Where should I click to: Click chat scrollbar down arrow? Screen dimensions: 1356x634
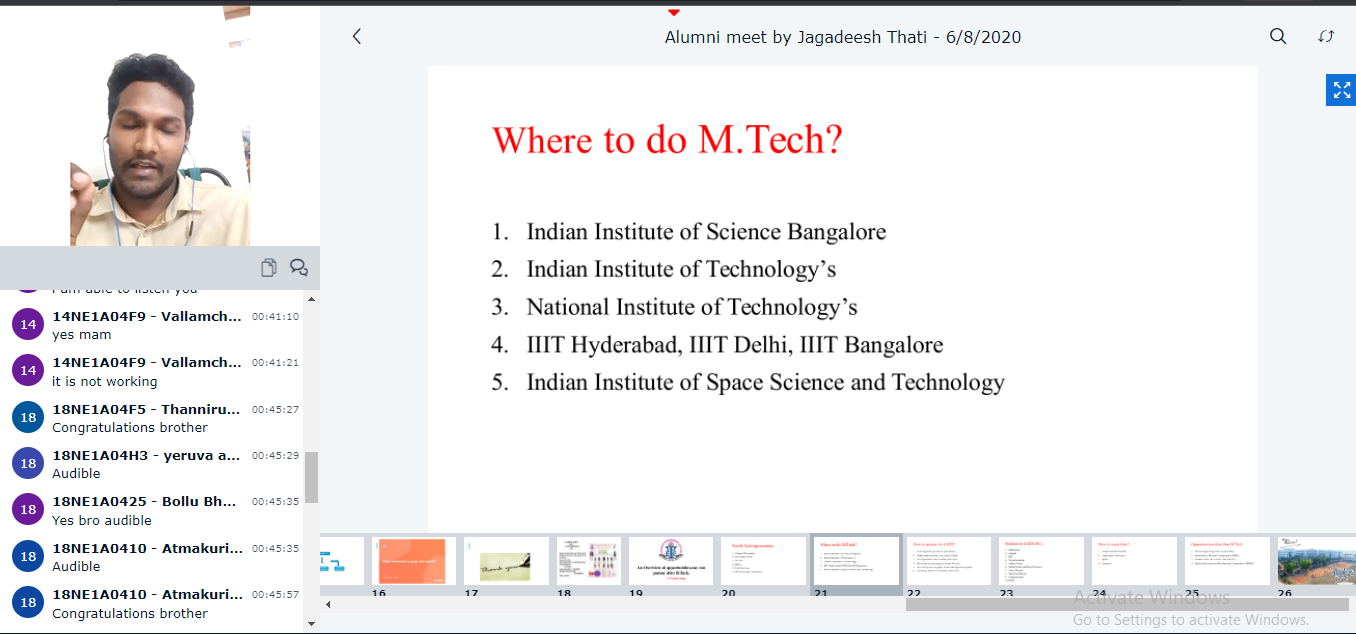tap(311, 626)
